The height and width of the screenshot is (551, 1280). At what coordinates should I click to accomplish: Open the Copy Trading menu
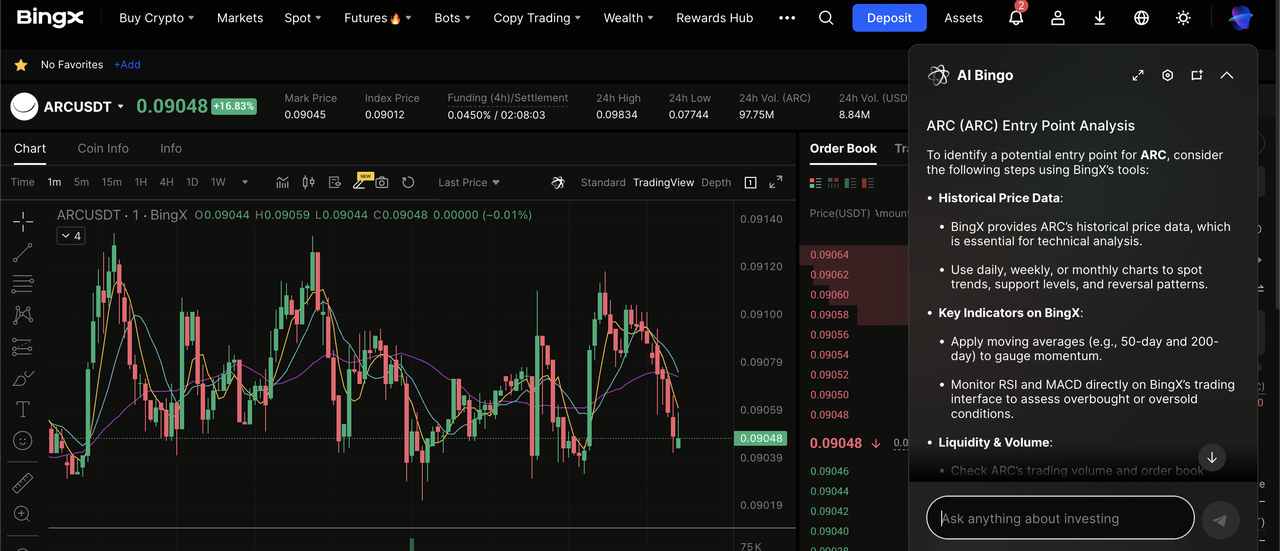coord(537,18)
